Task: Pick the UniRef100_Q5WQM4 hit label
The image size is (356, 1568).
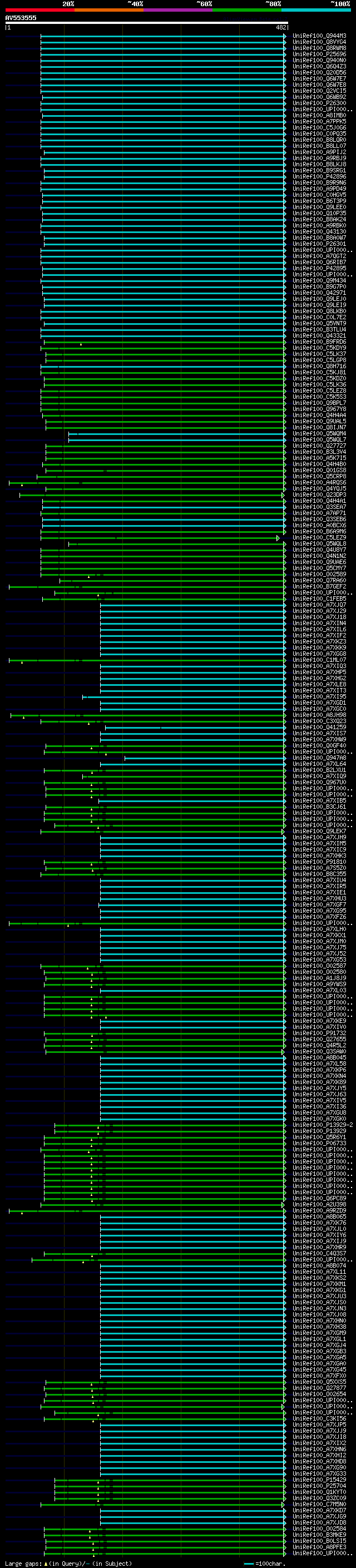Action: tap(319, 433)
